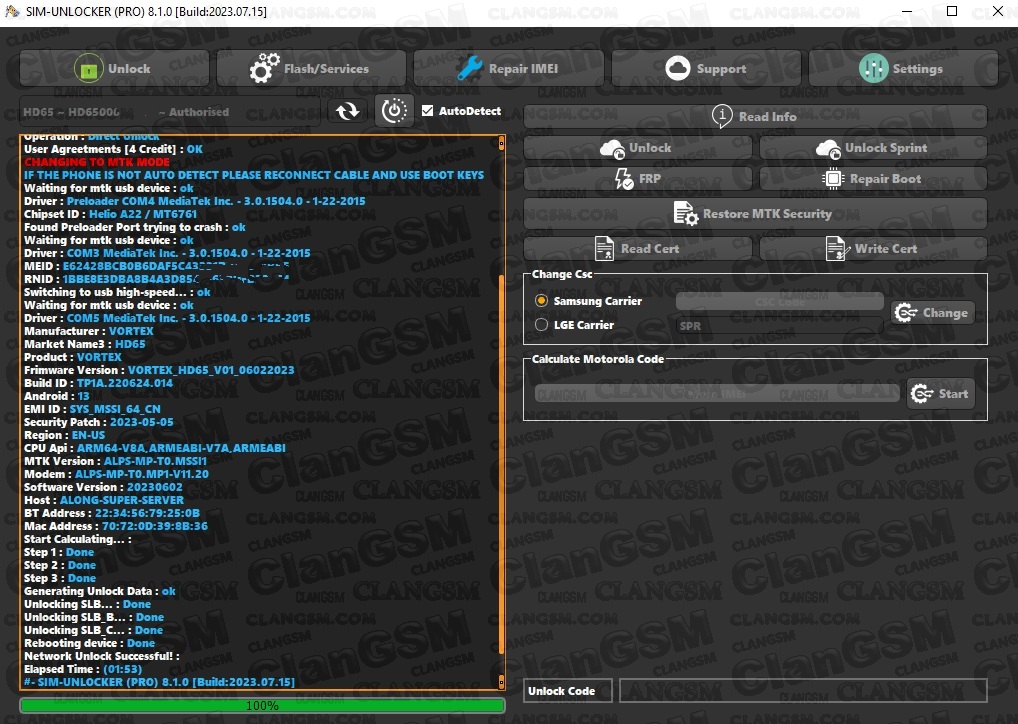Click the Restore MTK Security document icon
Image resolution: width=1018 pixels, height=724 pixels.
686,214
